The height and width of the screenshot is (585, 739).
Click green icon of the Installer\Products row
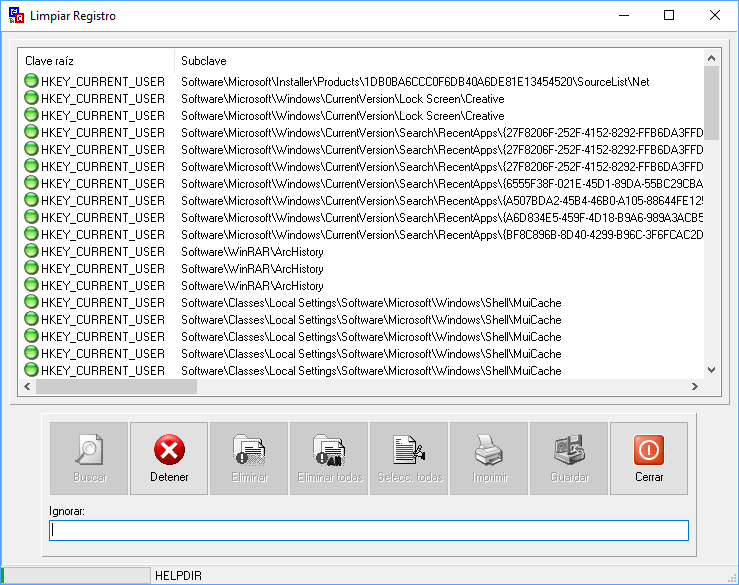(31, 81)
